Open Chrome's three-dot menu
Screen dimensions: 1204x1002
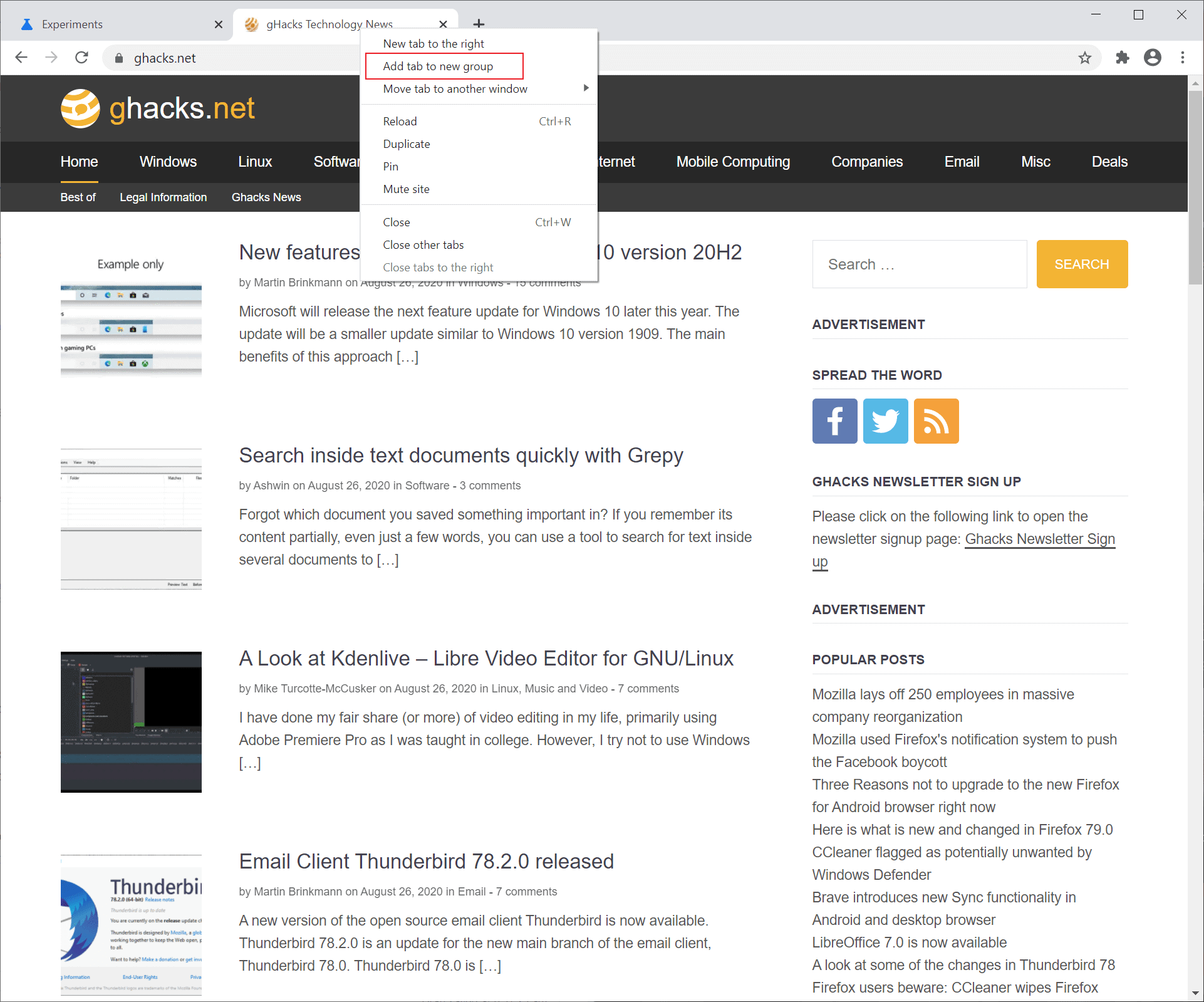click(1181, 58)
